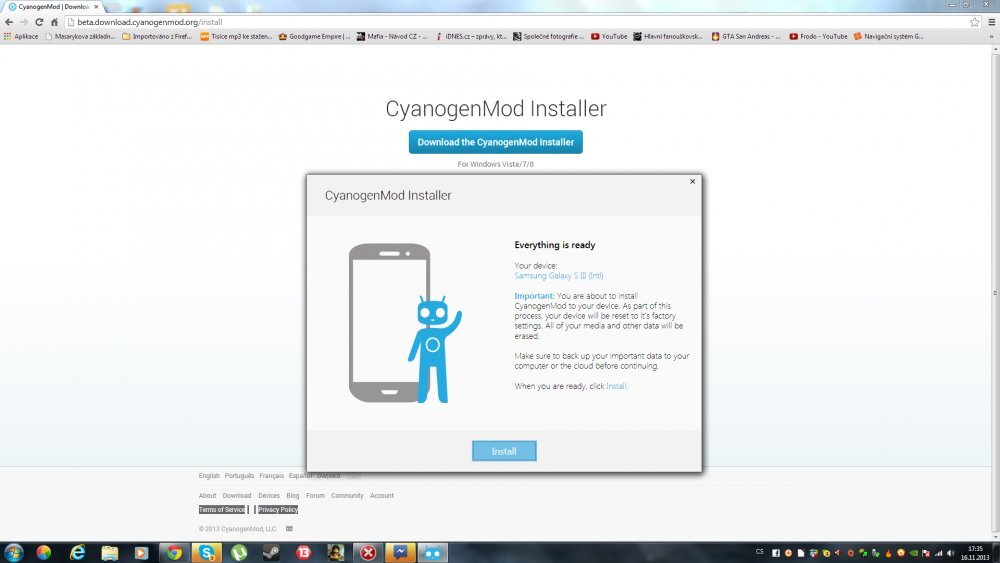1000x563 pixels.
Task: Open Steam from the taskbar
Action: (271, 552)
